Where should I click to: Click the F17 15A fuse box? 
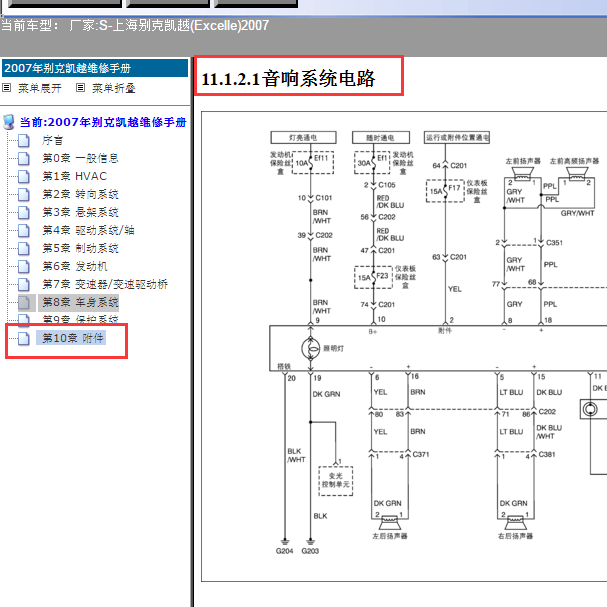point(445,191)
